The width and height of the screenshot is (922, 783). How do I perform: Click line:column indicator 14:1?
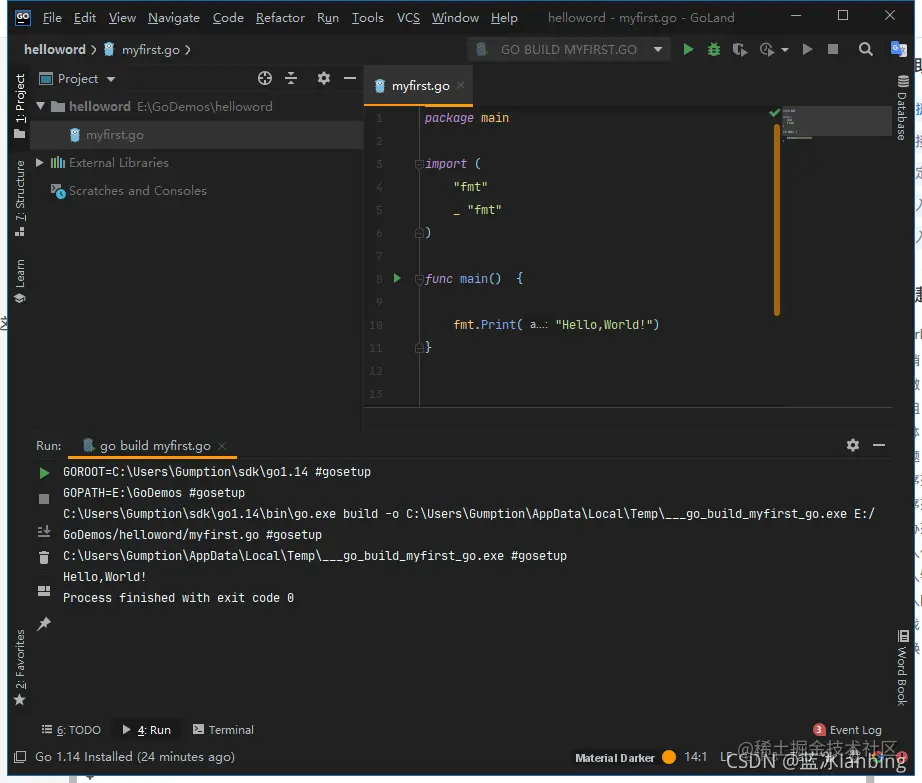pos(695,757)
